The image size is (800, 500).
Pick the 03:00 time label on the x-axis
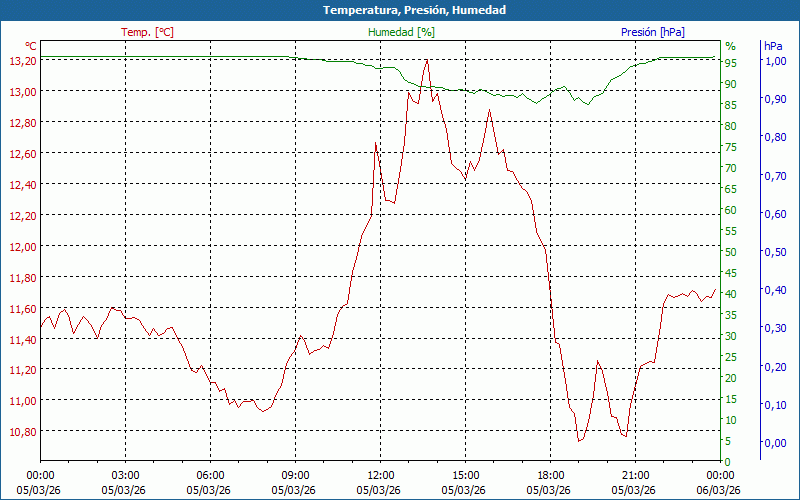pos(125,476)
